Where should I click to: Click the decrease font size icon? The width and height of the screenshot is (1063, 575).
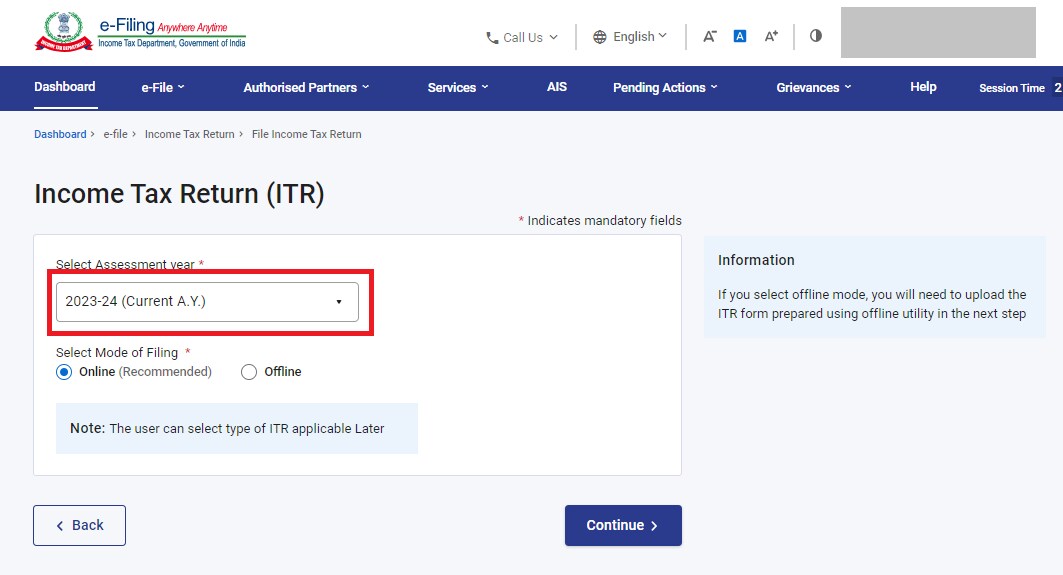[x=709, y=36]
